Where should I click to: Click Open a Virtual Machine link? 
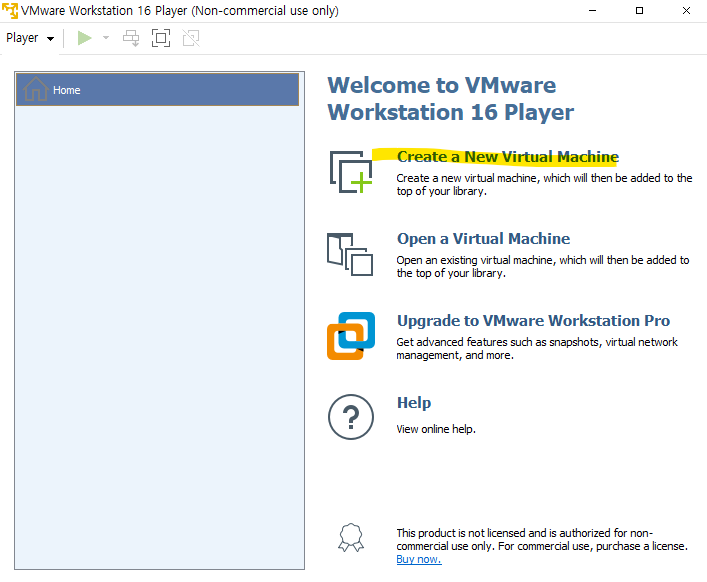483,238
